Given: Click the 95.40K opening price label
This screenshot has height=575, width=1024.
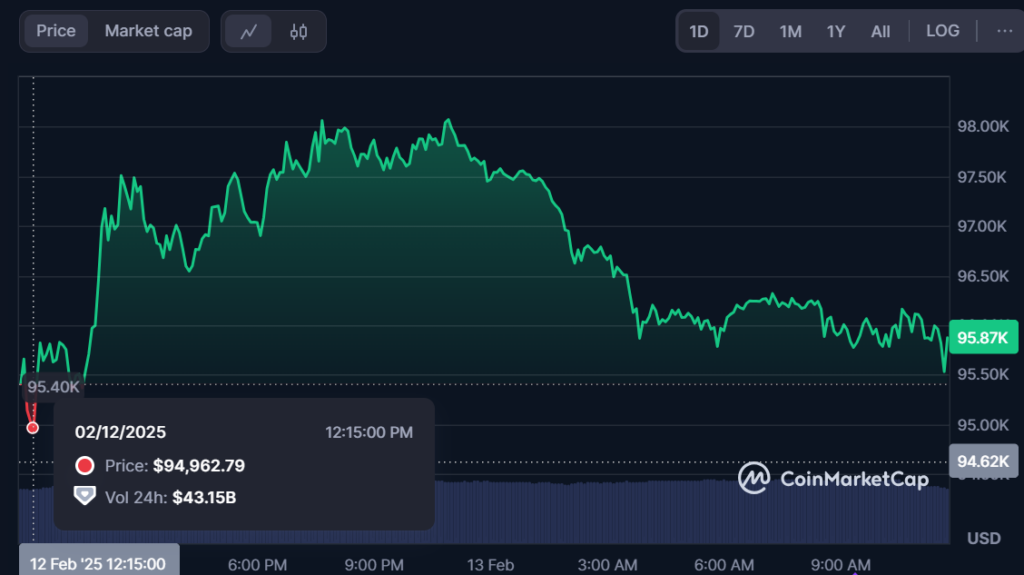Looking at the screenshot, I should pos(53,387).
